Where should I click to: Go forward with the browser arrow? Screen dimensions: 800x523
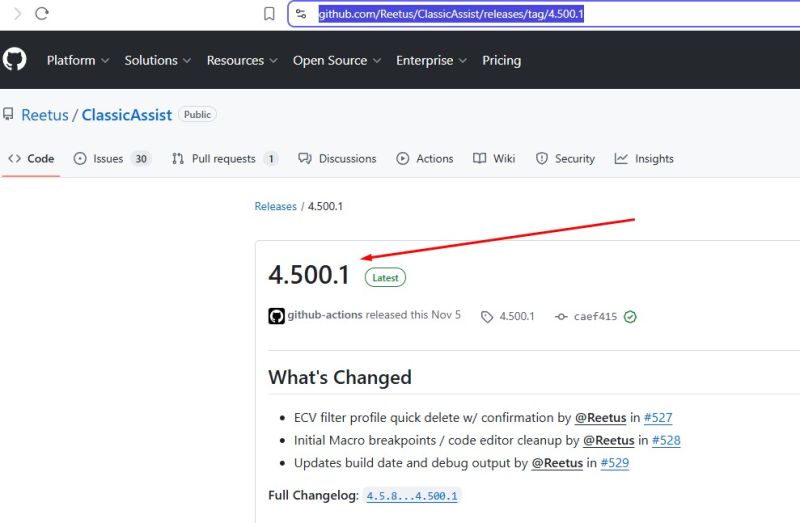pos(16,14)
